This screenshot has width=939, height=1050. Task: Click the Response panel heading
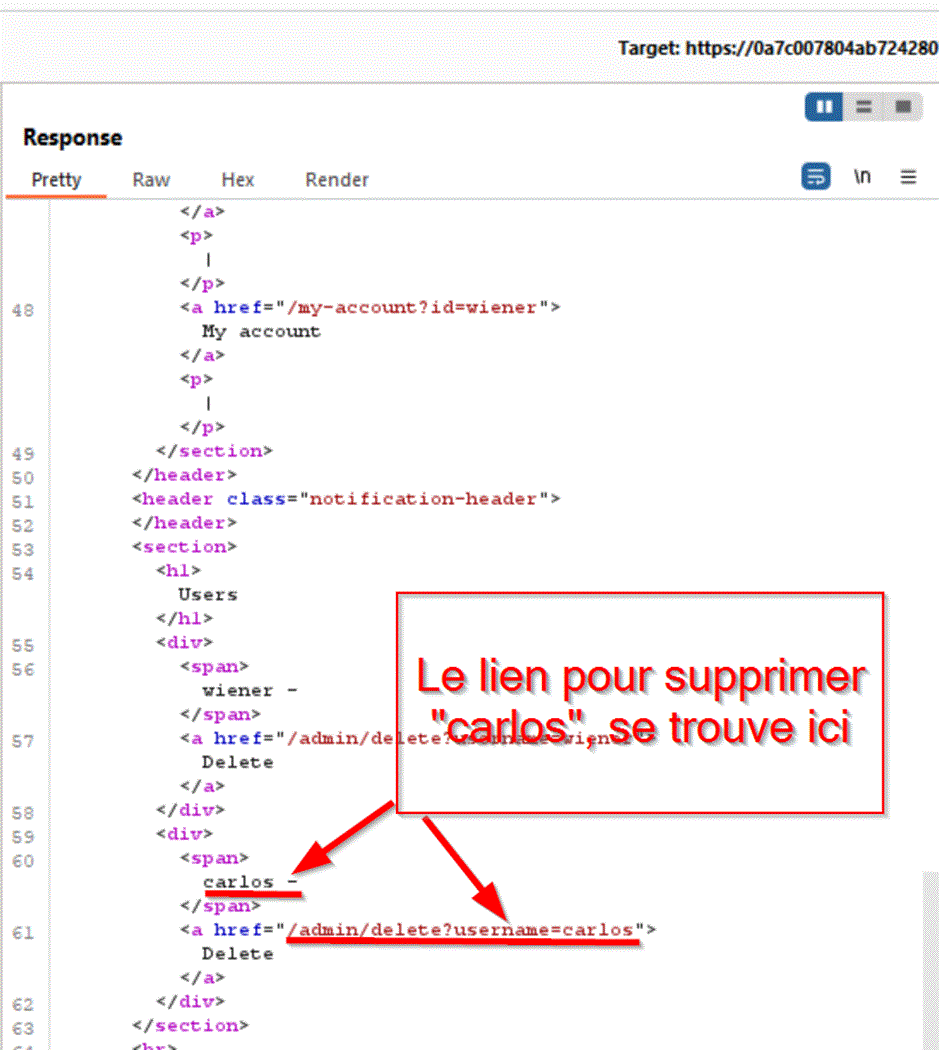point(73,138)
